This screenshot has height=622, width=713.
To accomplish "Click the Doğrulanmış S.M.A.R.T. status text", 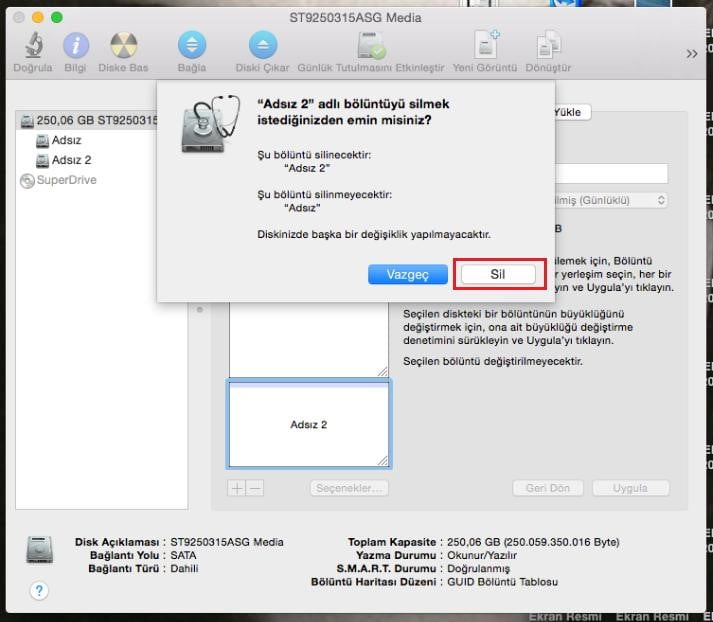I will click(478, 569).
